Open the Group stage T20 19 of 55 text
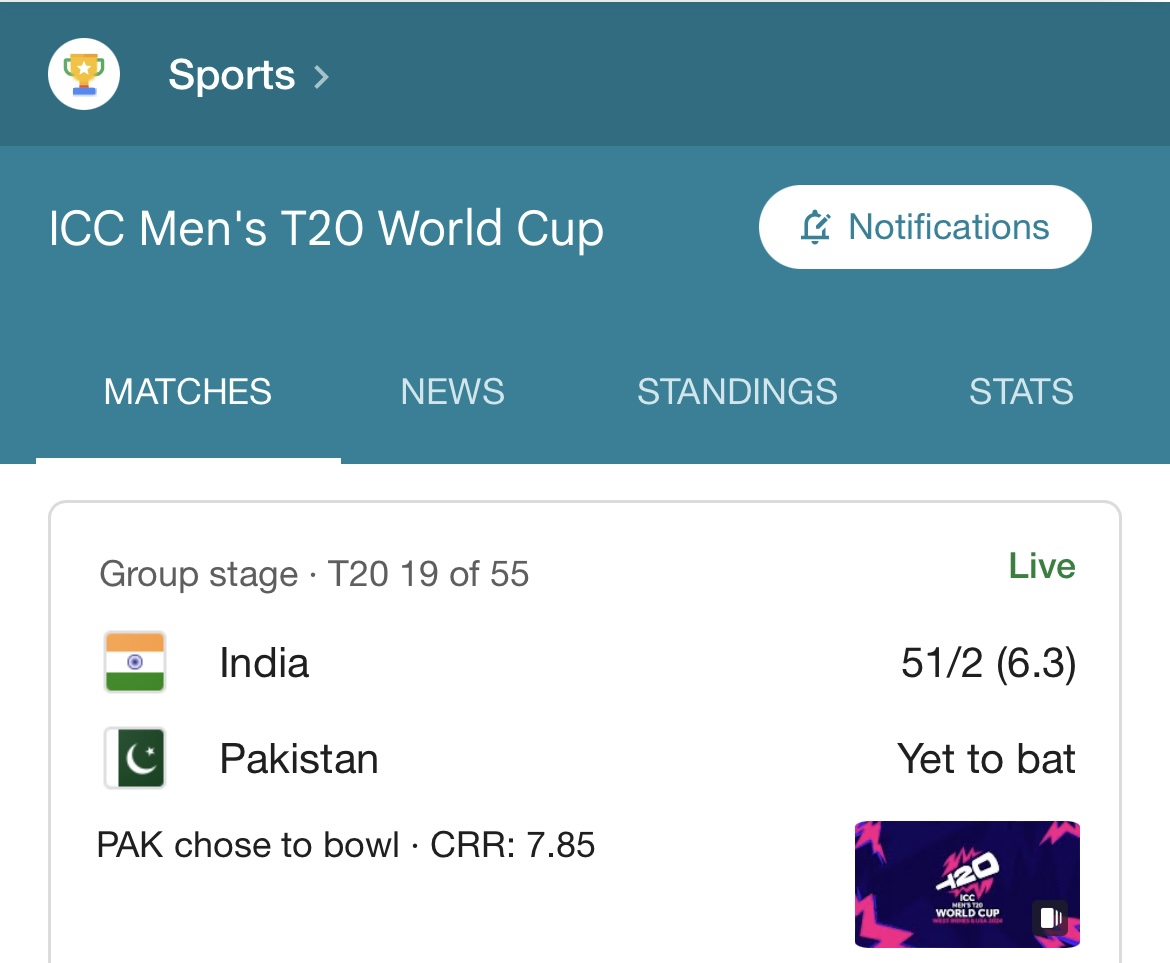The height and width of the screenshot is (963, 1170). pyautogui.click(x=314, y=574)
